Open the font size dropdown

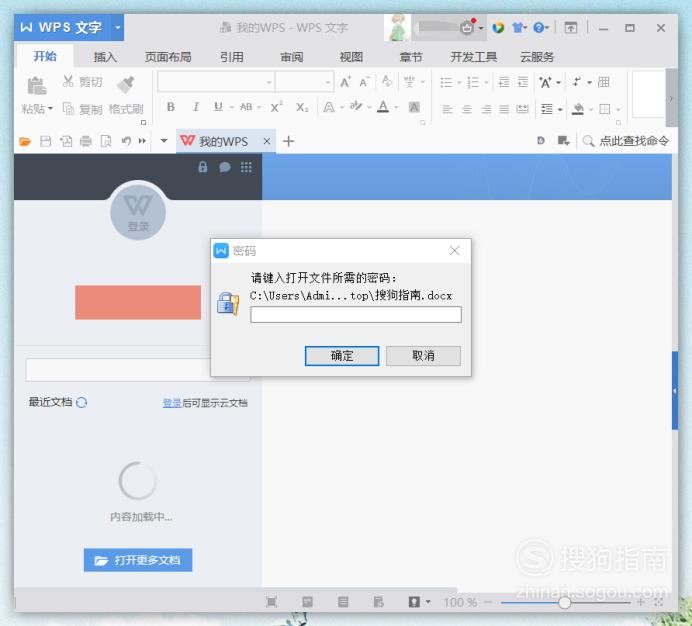click(x=327, y=82)
